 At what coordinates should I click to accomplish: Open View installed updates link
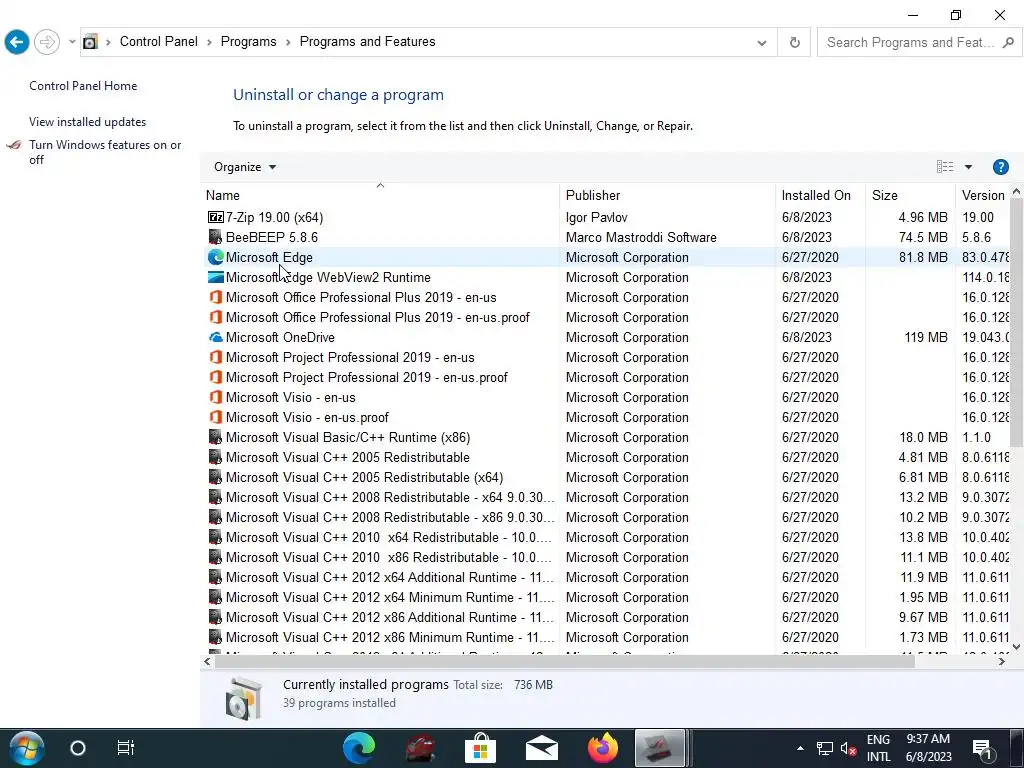coord(88,122)
